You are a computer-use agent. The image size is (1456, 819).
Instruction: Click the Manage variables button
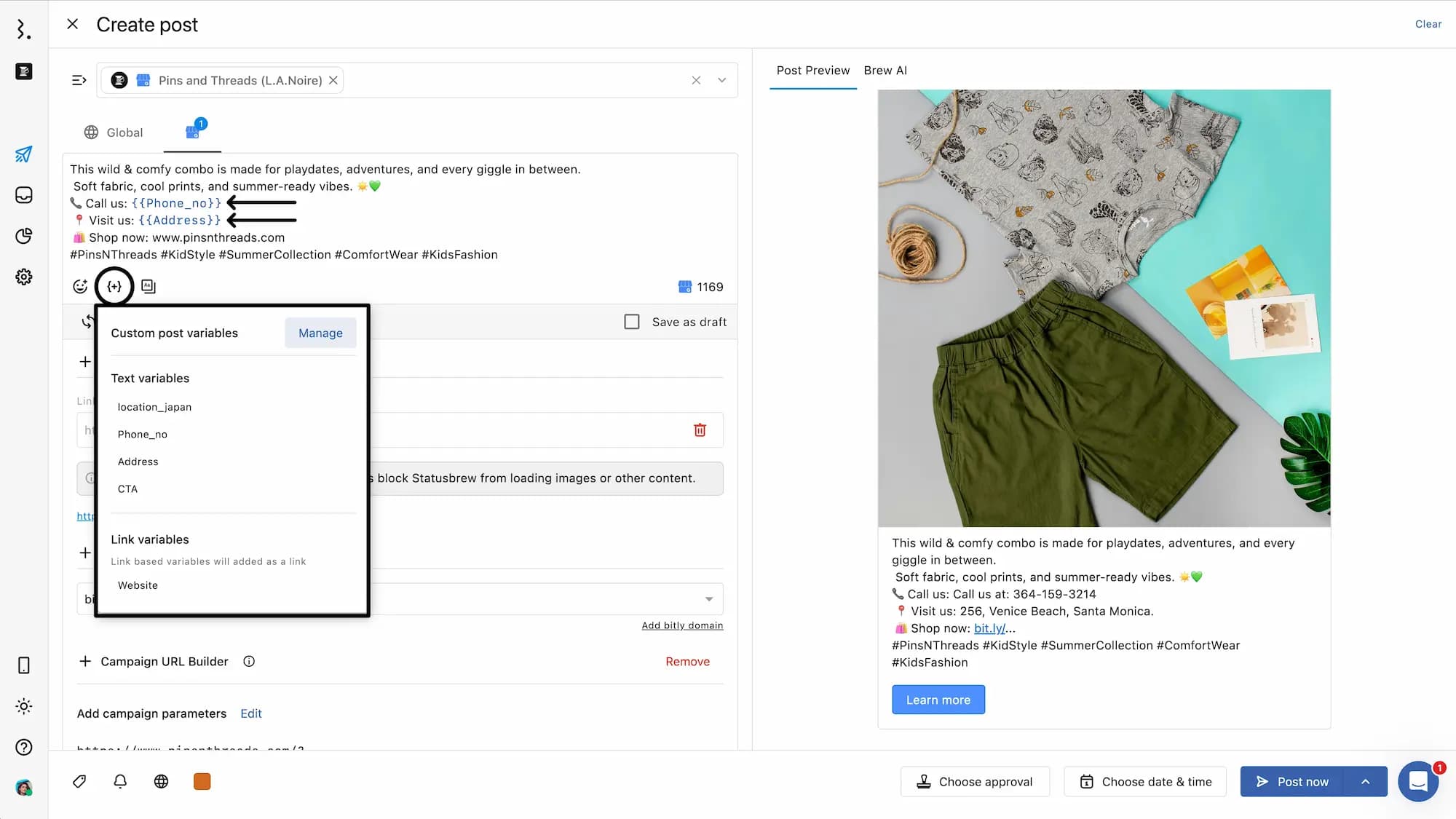coord(320,333)
